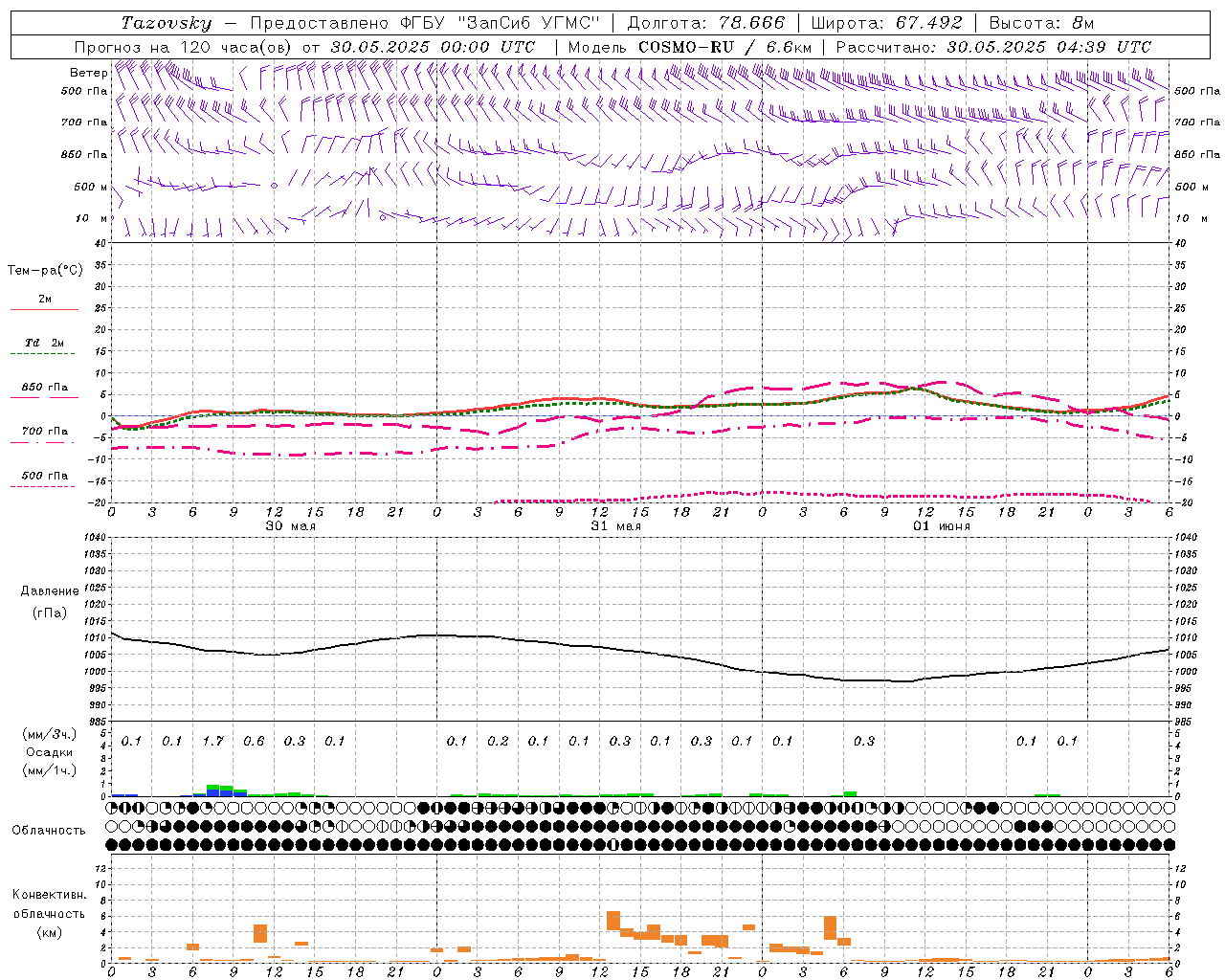Click the '500 гПа' dotted line legend entry

tap(45, 476)
